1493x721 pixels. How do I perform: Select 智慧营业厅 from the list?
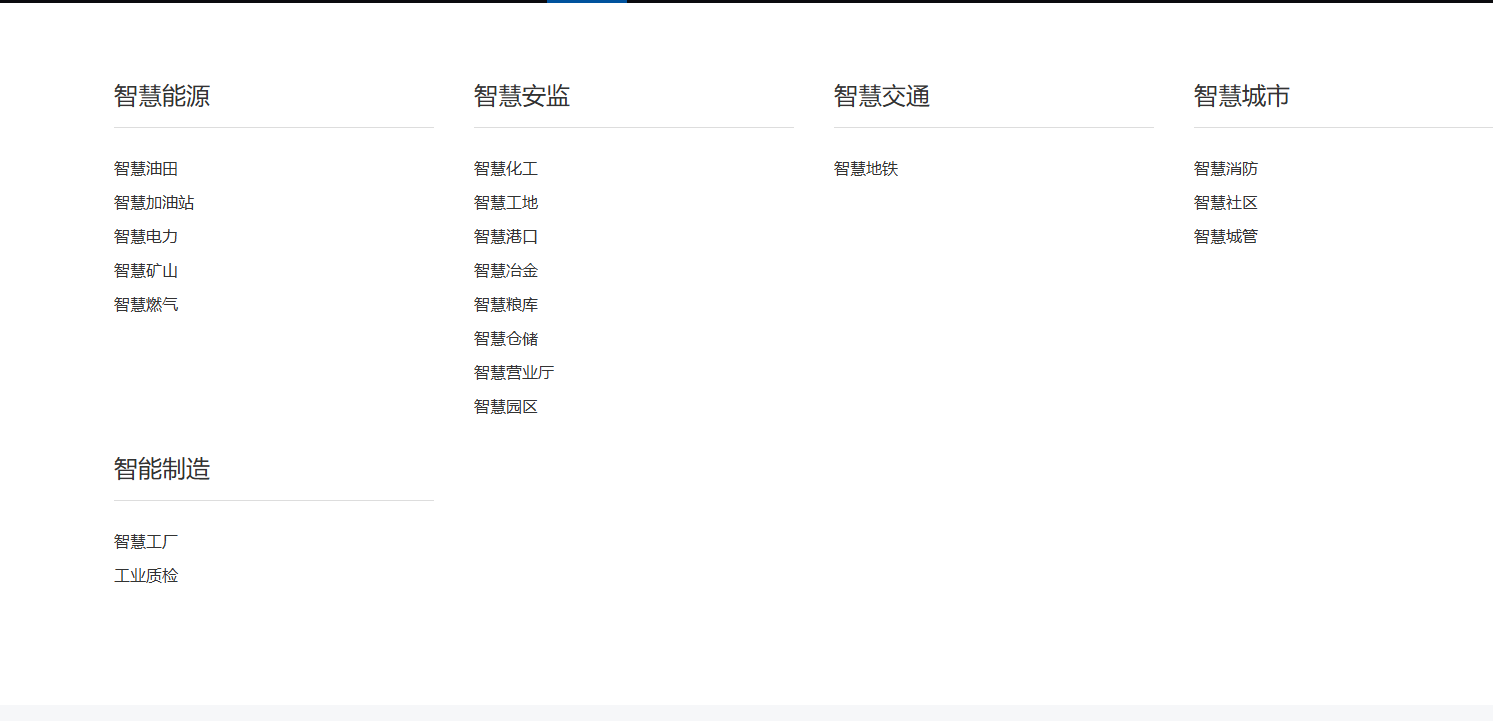coord(514,373)
